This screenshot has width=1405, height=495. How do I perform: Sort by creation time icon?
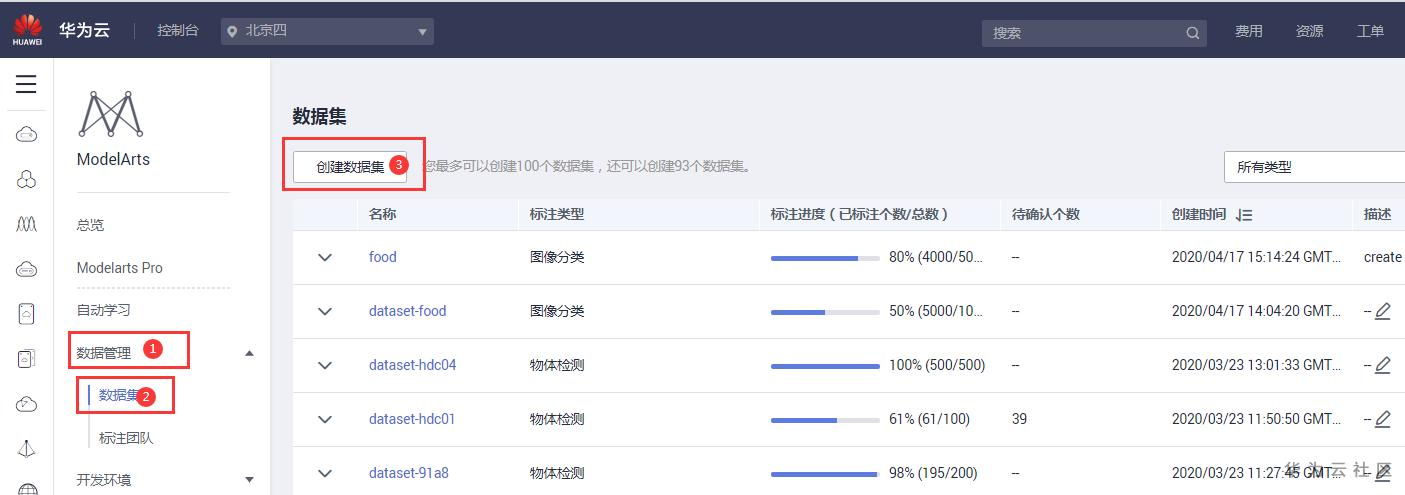click(x=1244, y=215)
